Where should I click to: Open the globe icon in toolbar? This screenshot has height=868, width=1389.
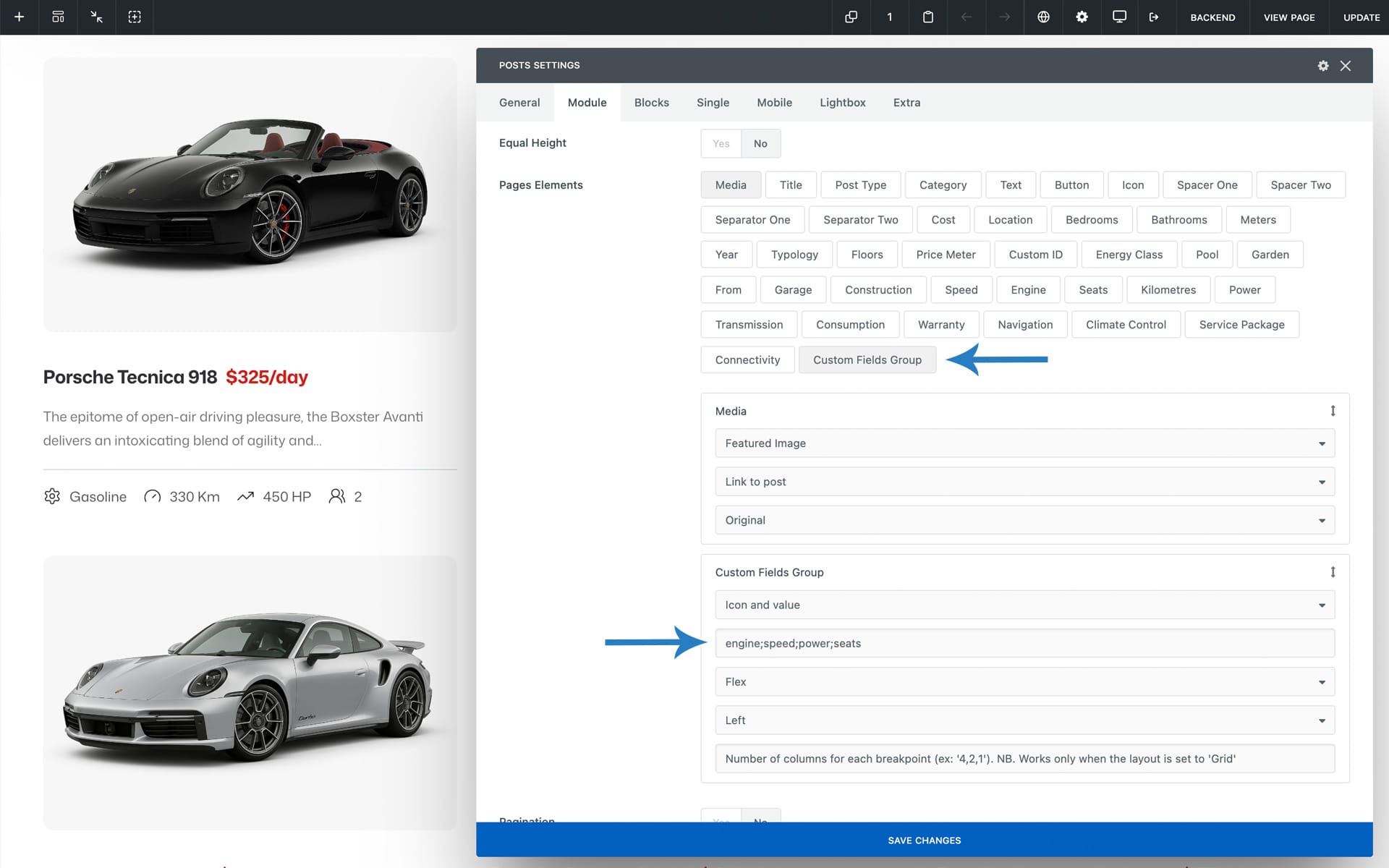(x=1043, y=17)
